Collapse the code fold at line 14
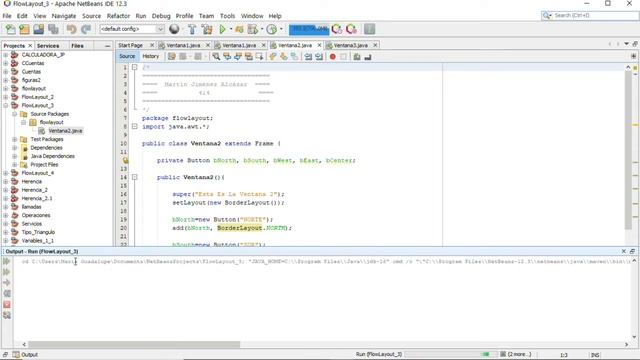Screen dimensions: 640x360 click(134, 177)
